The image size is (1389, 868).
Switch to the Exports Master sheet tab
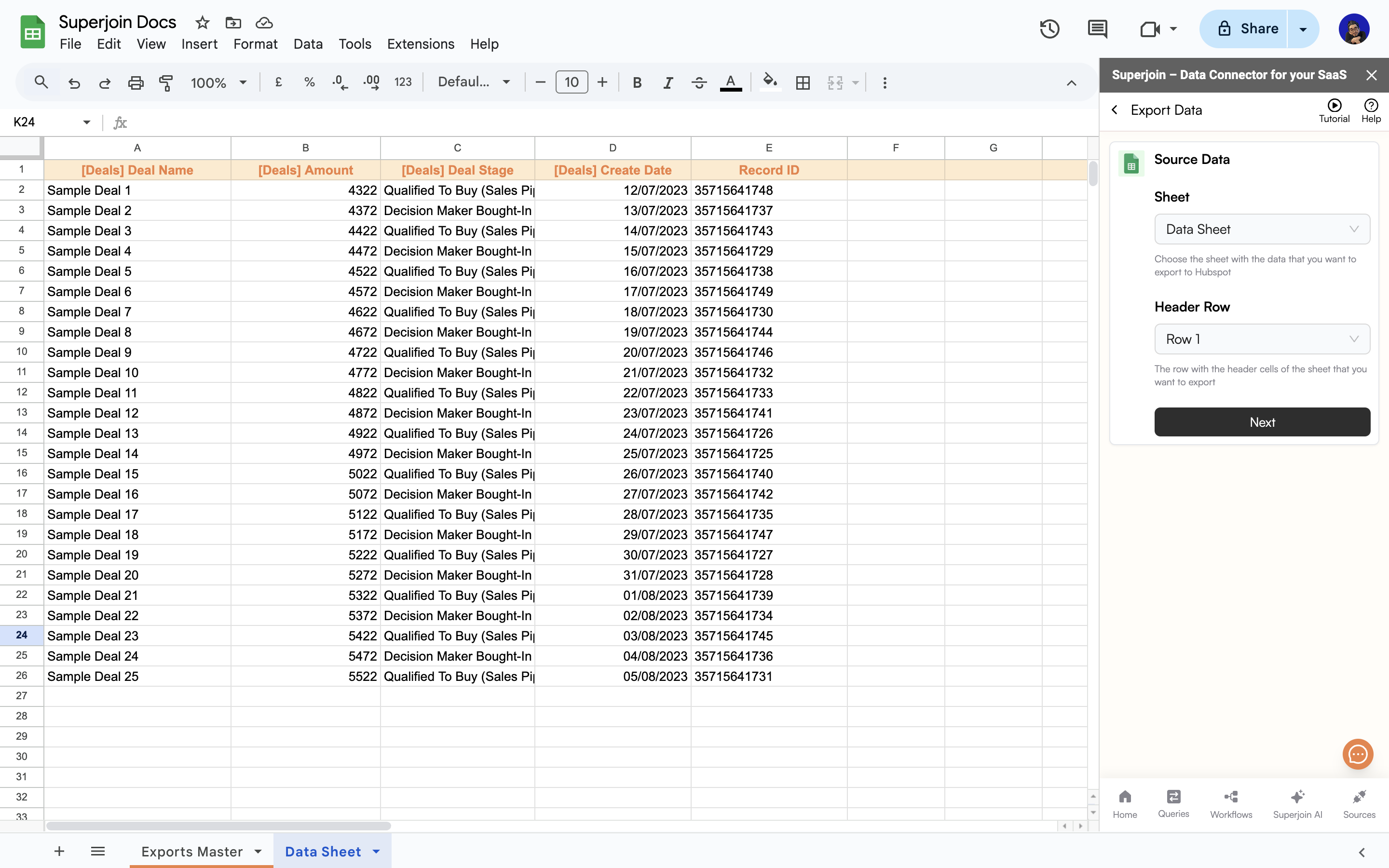(192, 851)
